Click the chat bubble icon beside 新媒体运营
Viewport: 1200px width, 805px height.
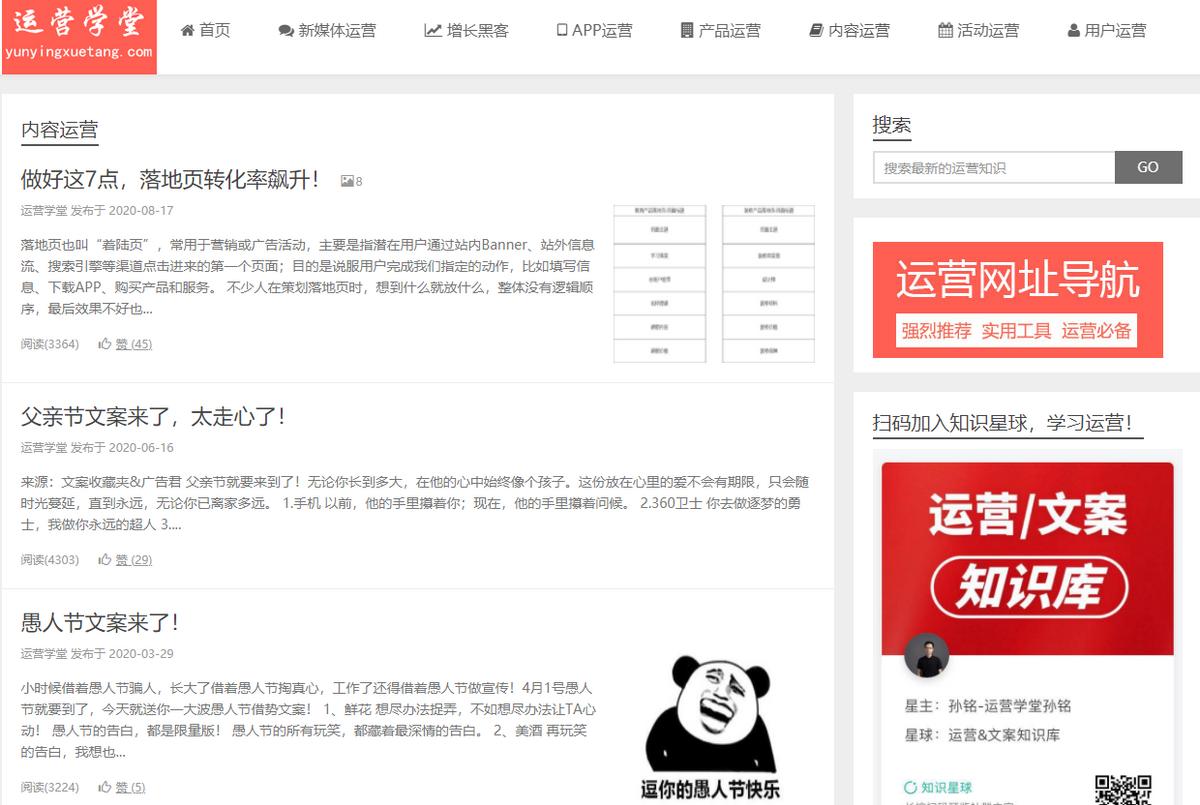(x=287, y=30)
